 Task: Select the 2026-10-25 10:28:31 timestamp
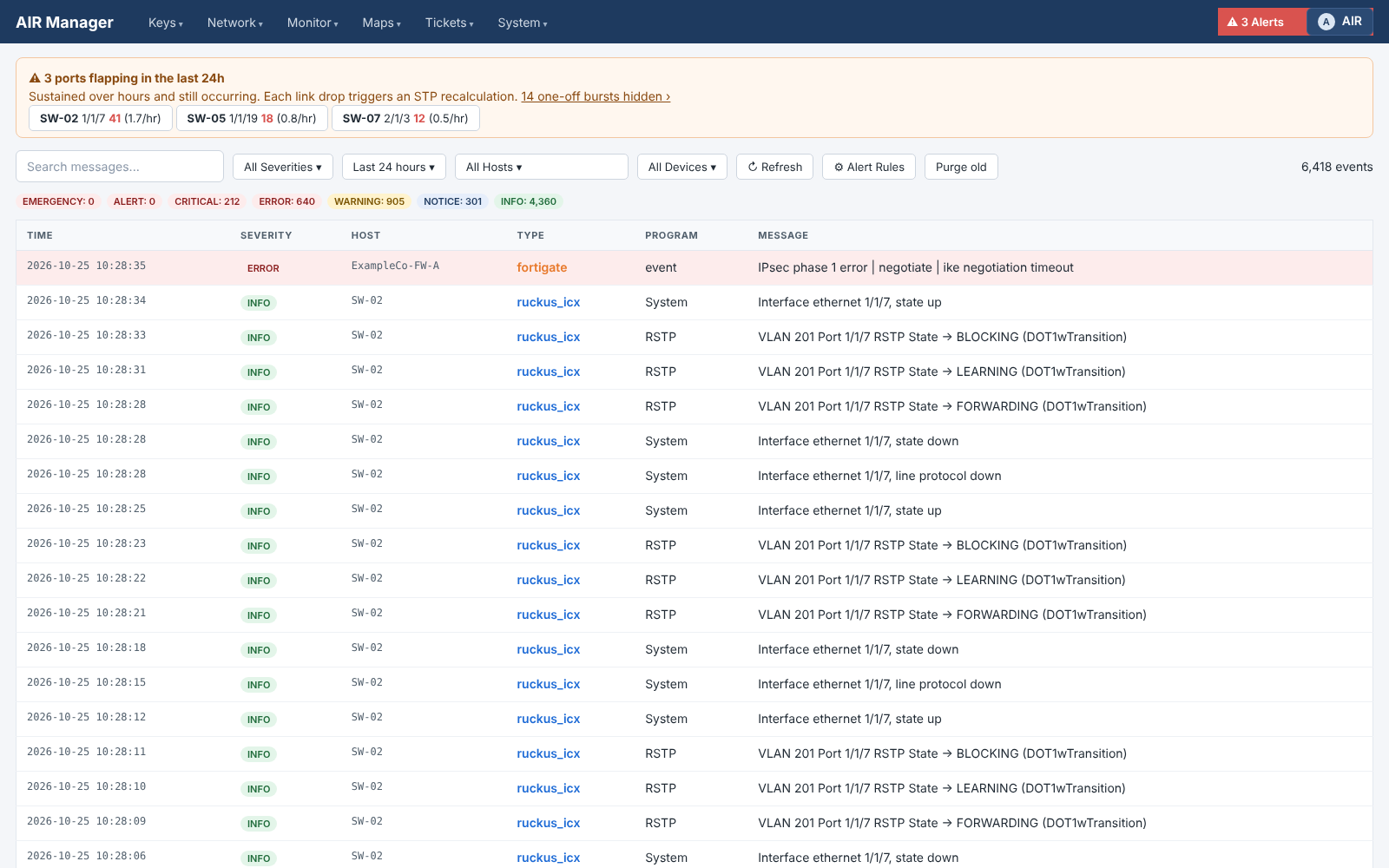[86, 370]
